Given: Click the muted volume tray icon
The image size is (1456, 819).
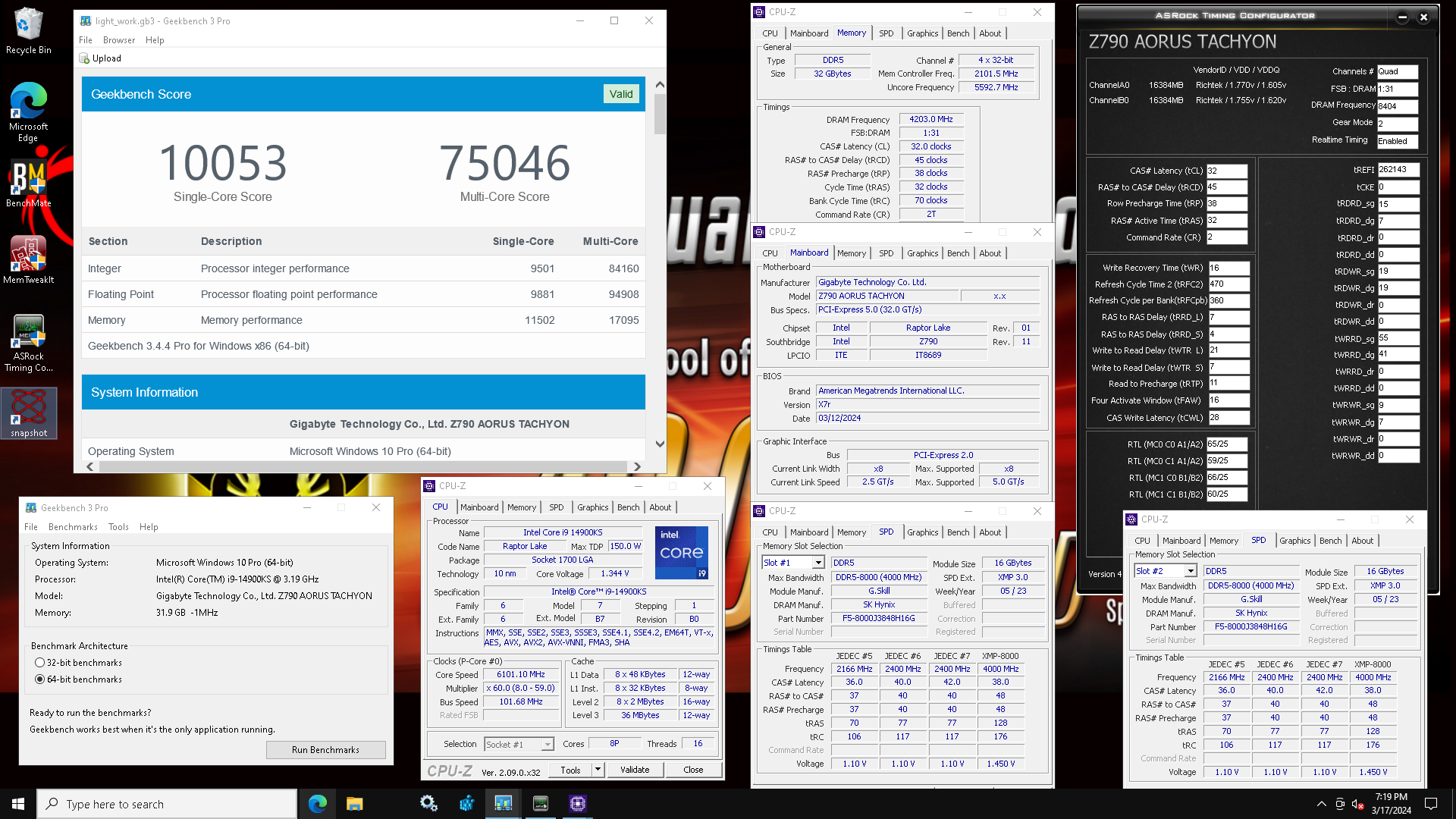Looking at the screenshot, I should click(1358, 804).
